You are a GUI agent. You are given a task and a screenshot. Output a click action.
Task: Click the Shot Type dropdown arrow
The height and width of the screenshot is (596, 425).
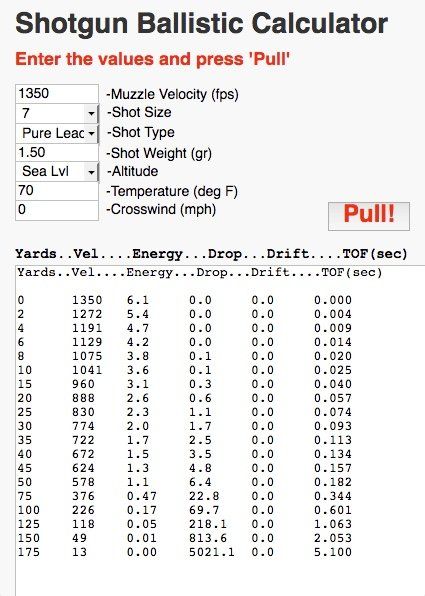click(91, 134)
